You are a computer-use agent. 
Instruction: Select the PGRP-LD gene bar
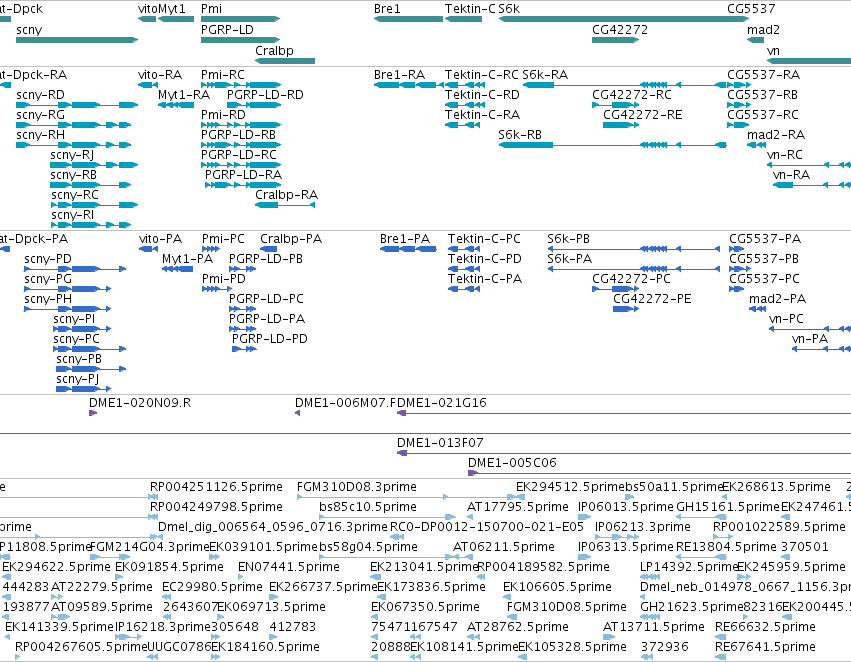pos(240,40)
